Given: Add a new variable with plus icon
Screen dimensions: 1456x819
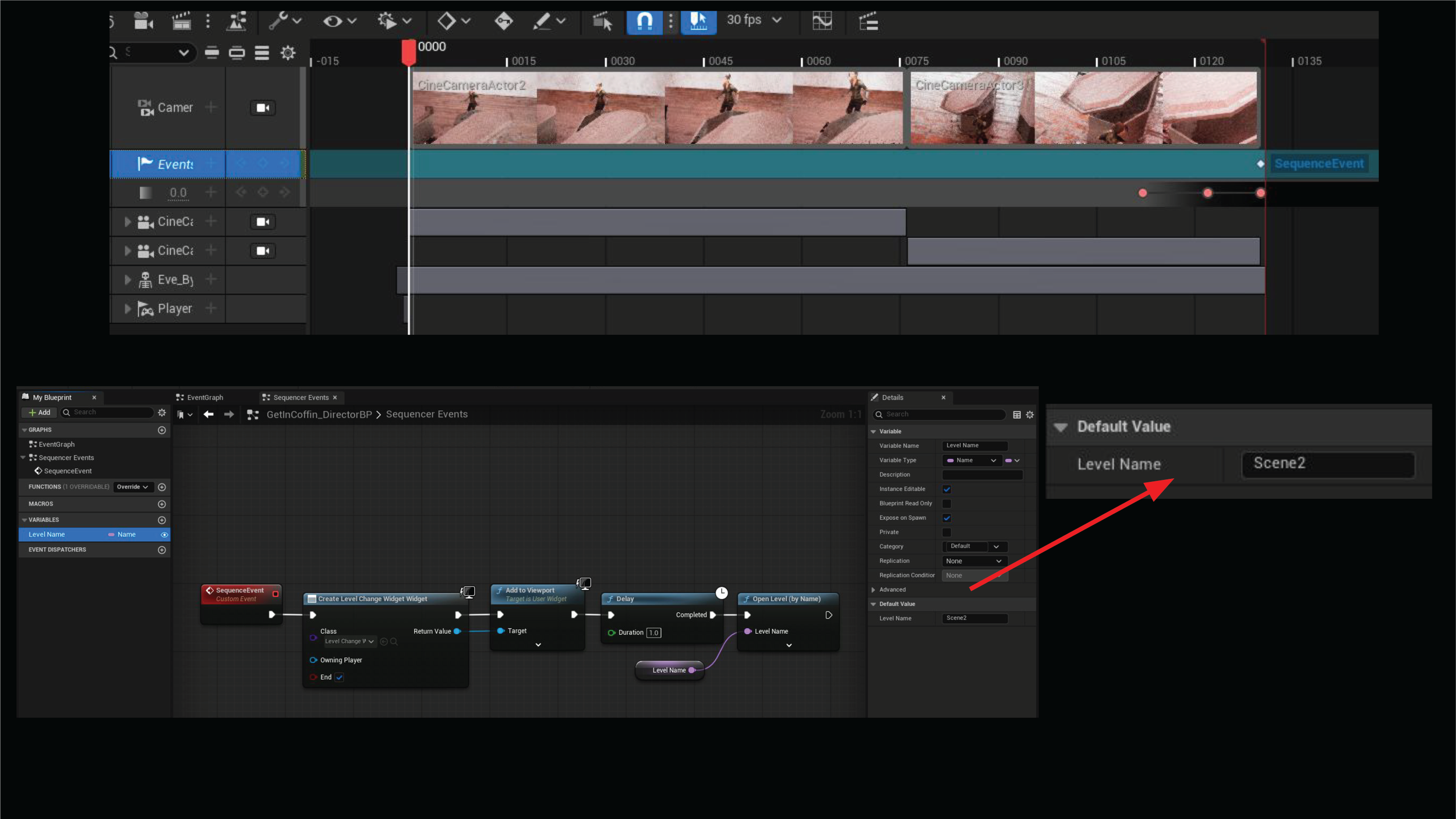Looking at the screenshot, I should (162, 520).
